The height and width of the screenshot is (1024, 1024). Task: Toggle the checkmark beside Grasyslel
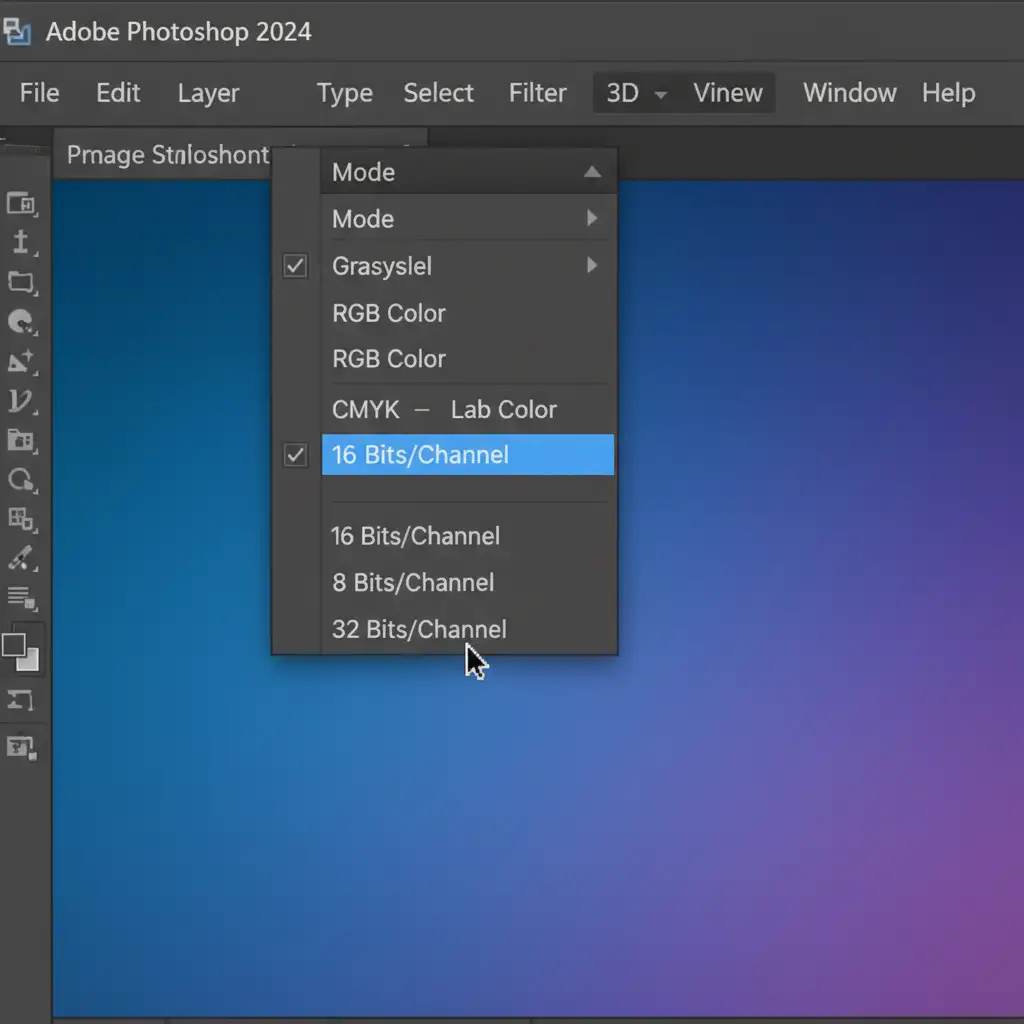point(295,266)
